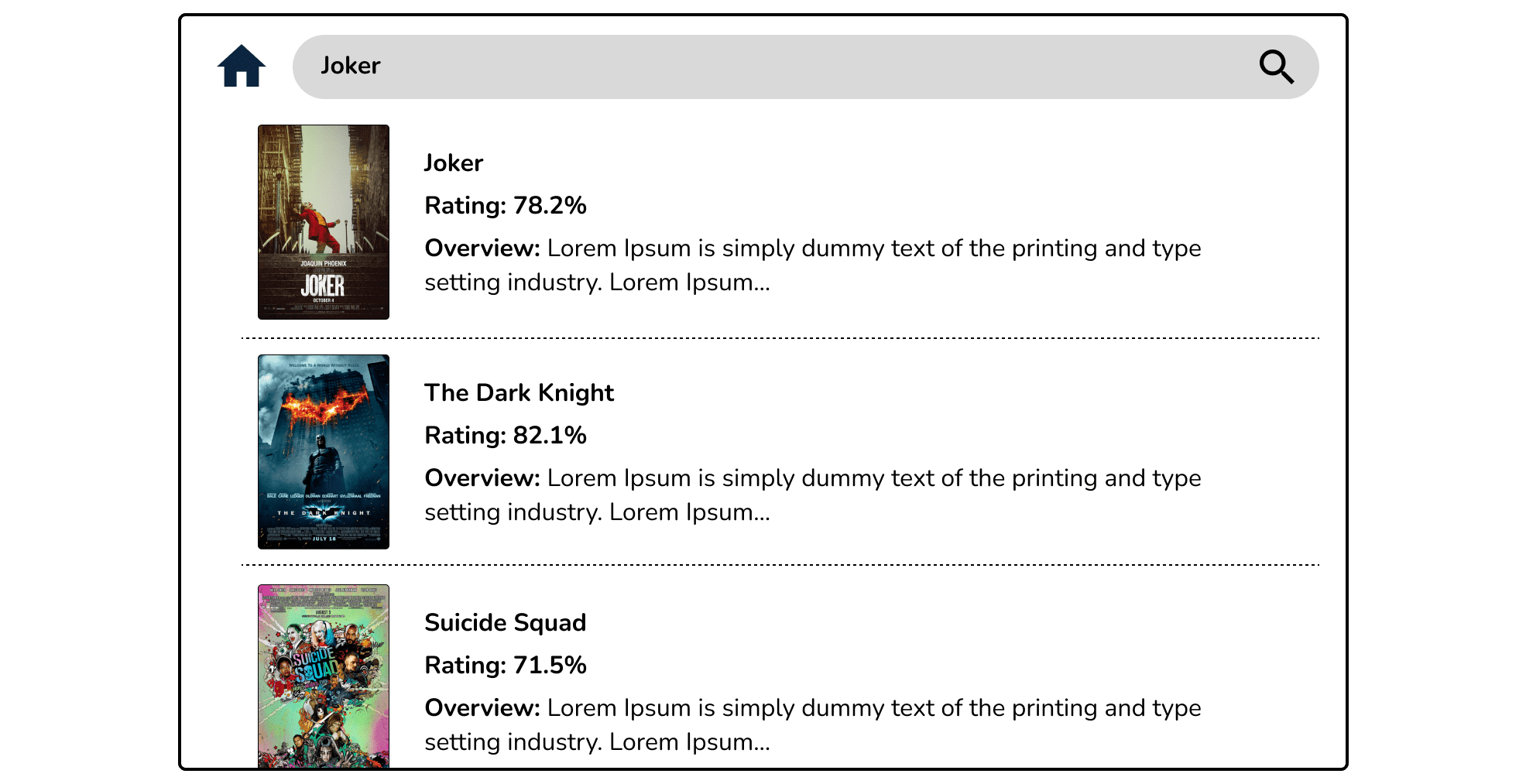Go to the Home page icon
Screen dimensions: 1526x784
(x=242, y=67)
